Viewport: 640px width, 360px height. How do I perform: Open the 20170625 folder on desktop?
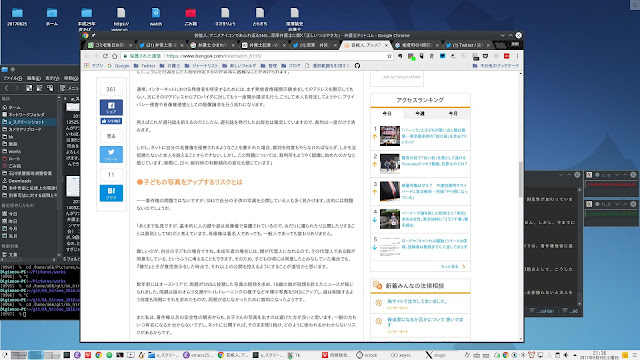point(17,17)
